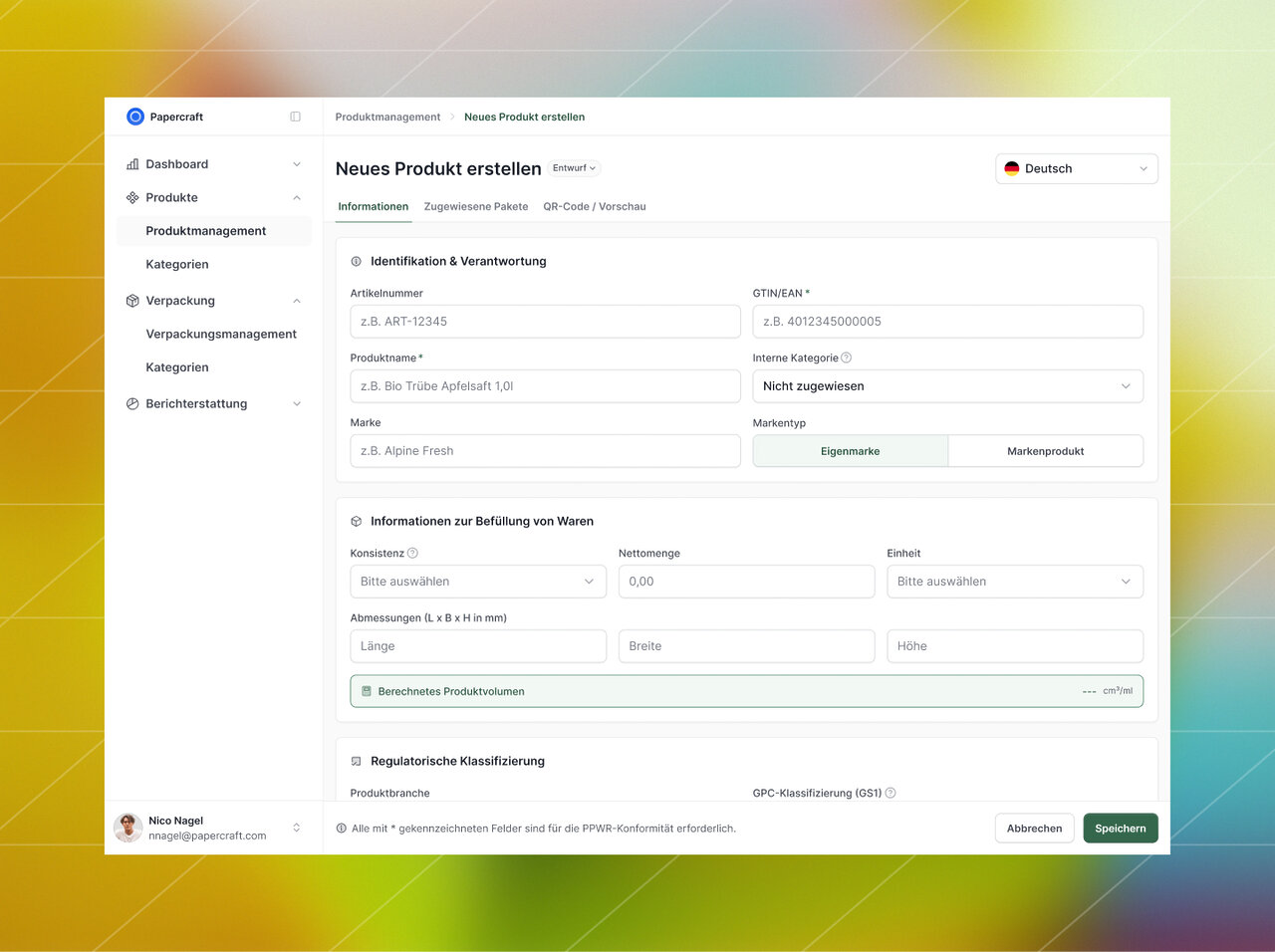Collapse sidebar using the panel toggle icon
Image resolution: width=1275 pixels, height=952 pixels.
coord(295,117)
